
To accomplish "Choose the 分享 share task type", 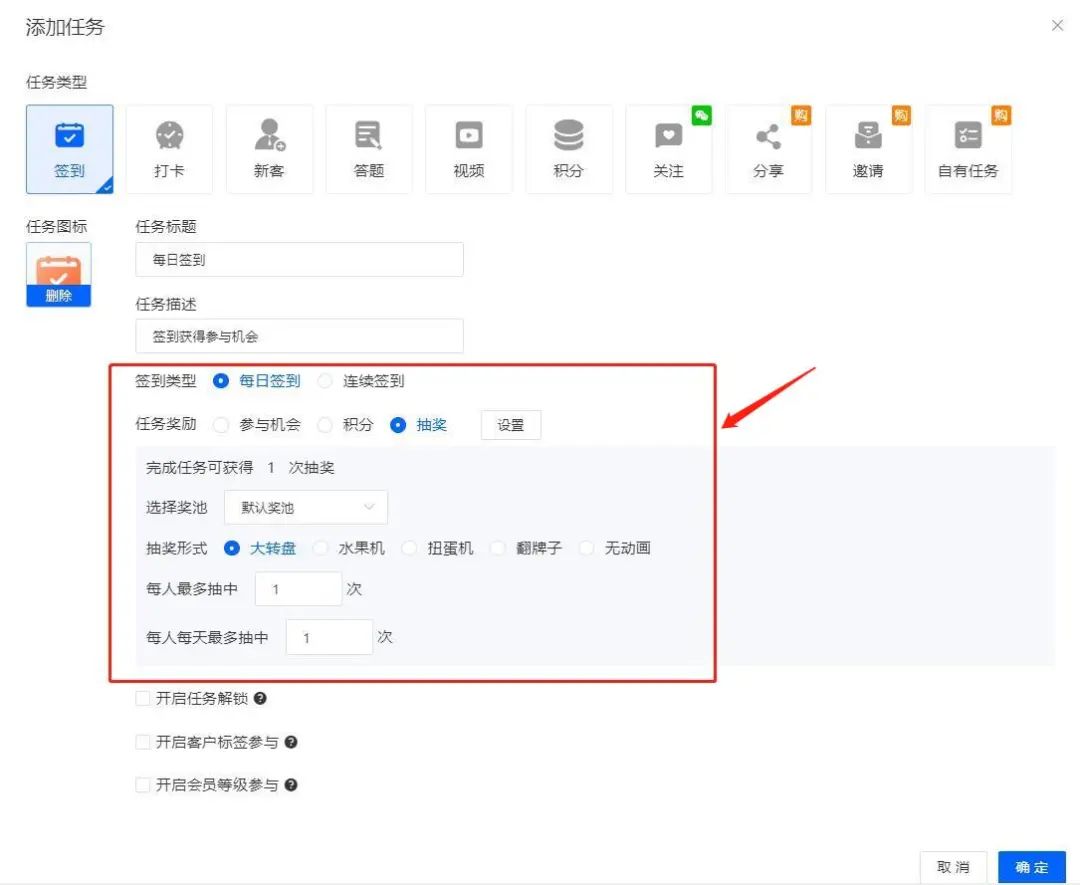I will tap(769, 149).
